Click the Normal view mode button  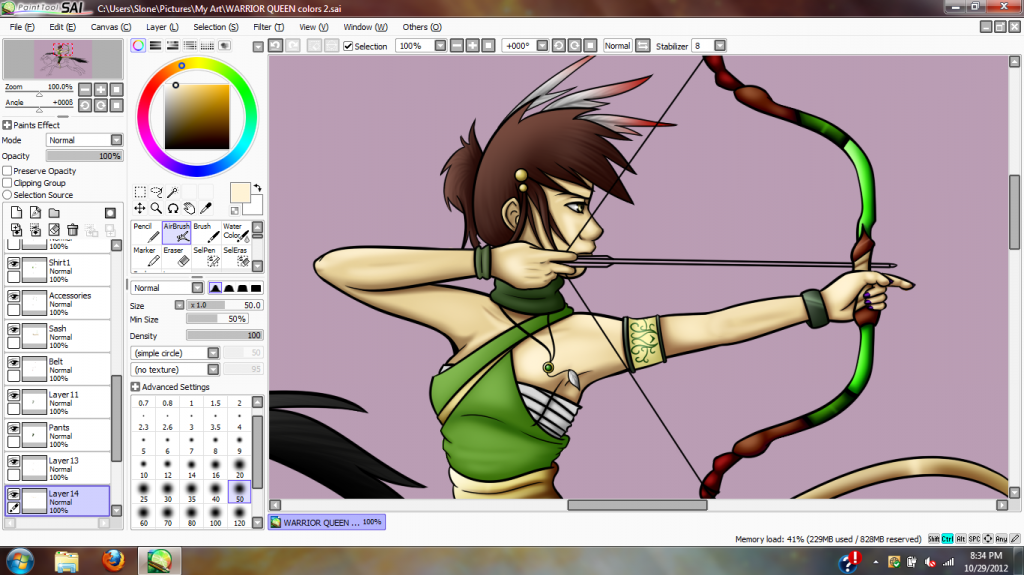tap(617, 46)
